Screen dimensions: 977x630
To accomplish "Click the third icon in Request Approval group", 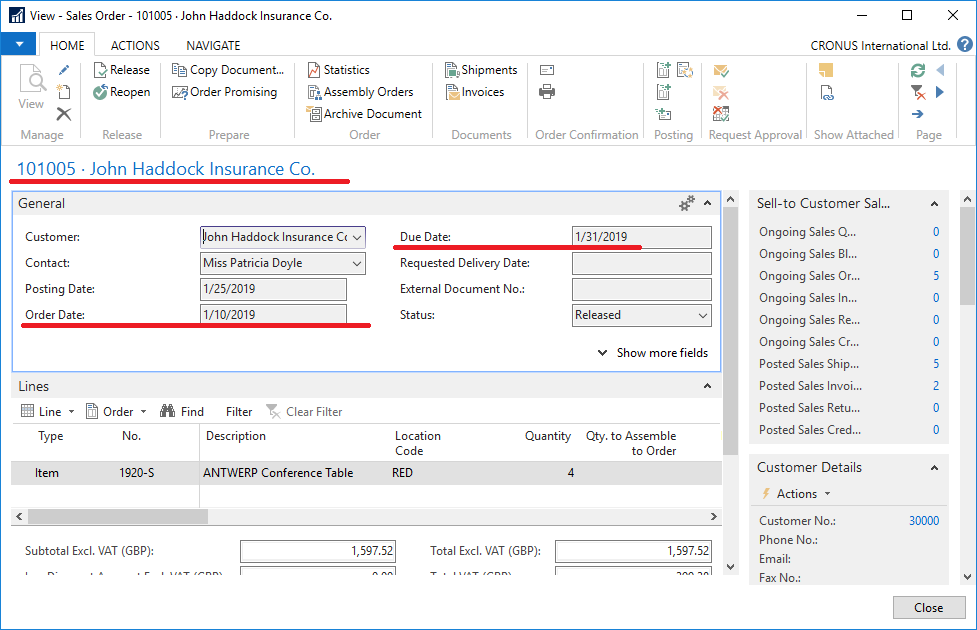I will coord(721,114).
